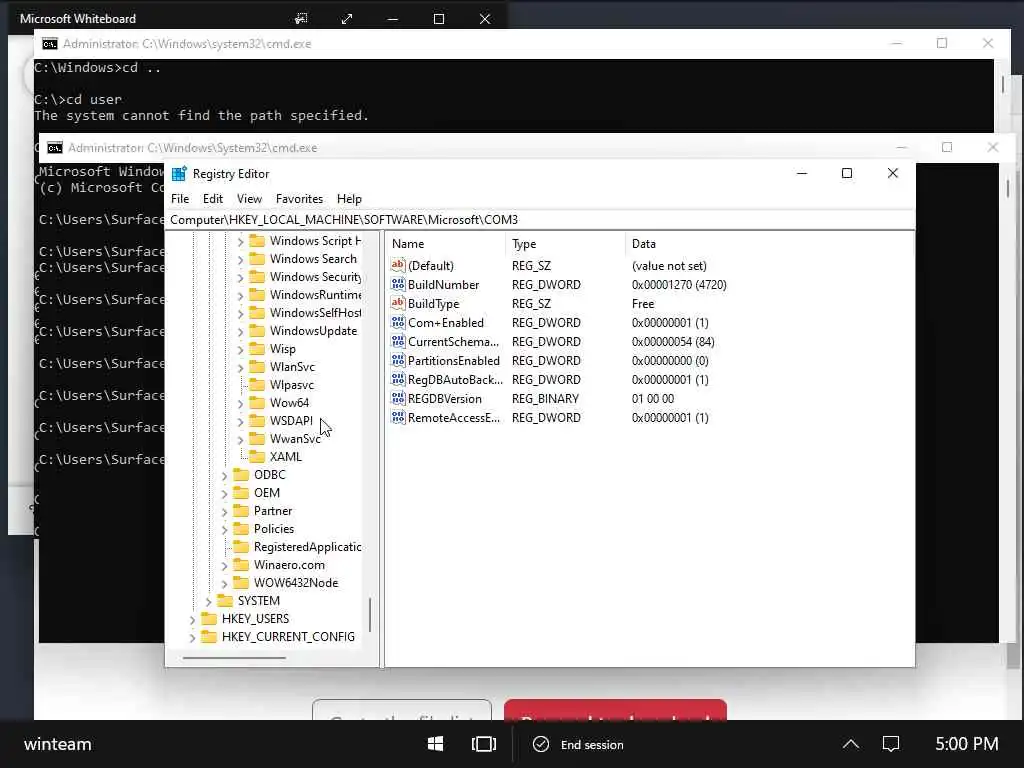Click the Whiteboard cast icon
Screen dimensions: 1024x768
click(x=301, y=19)
